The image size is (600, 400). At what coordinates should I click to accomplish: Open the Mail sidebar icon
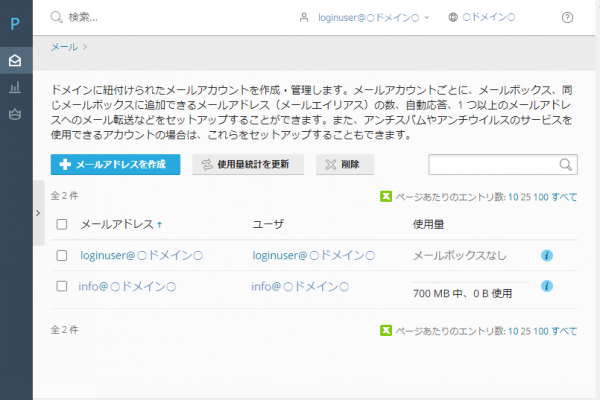(x=16, y=61)
